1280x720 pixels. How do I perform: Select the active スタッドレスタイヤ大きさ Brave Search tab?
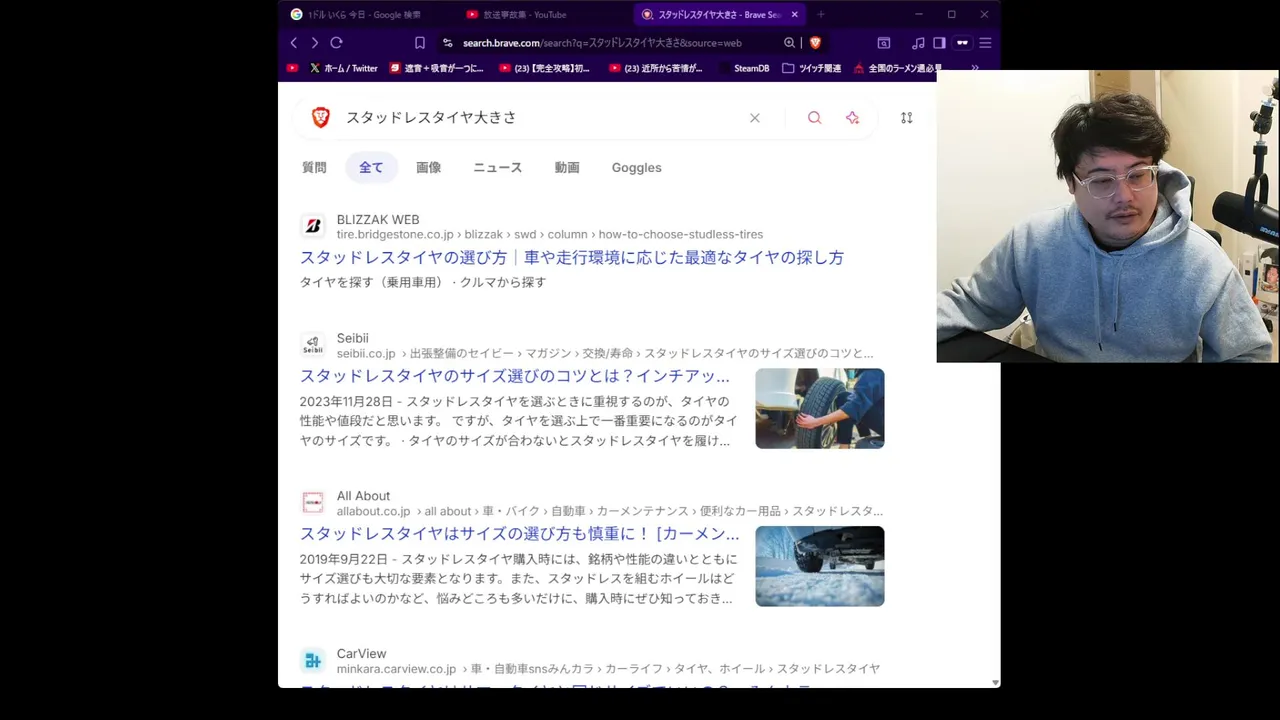[719, 14]
